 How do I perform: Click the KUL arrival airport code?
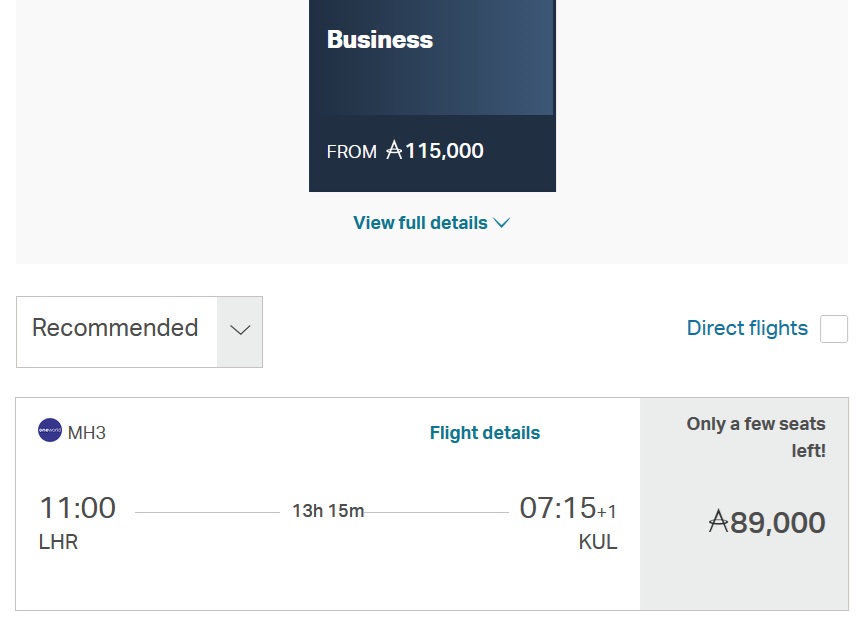click(x=597, y=542)
